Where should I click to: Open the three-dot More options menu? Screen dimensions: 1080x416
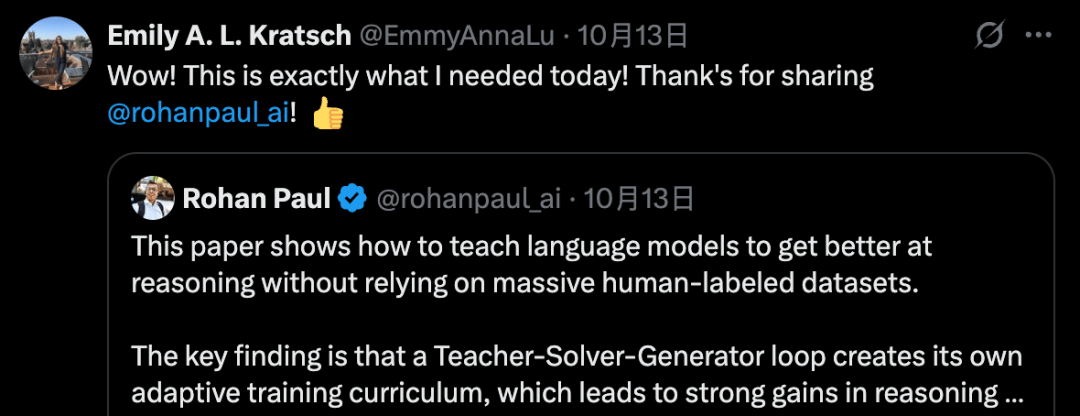[1038, 37]
